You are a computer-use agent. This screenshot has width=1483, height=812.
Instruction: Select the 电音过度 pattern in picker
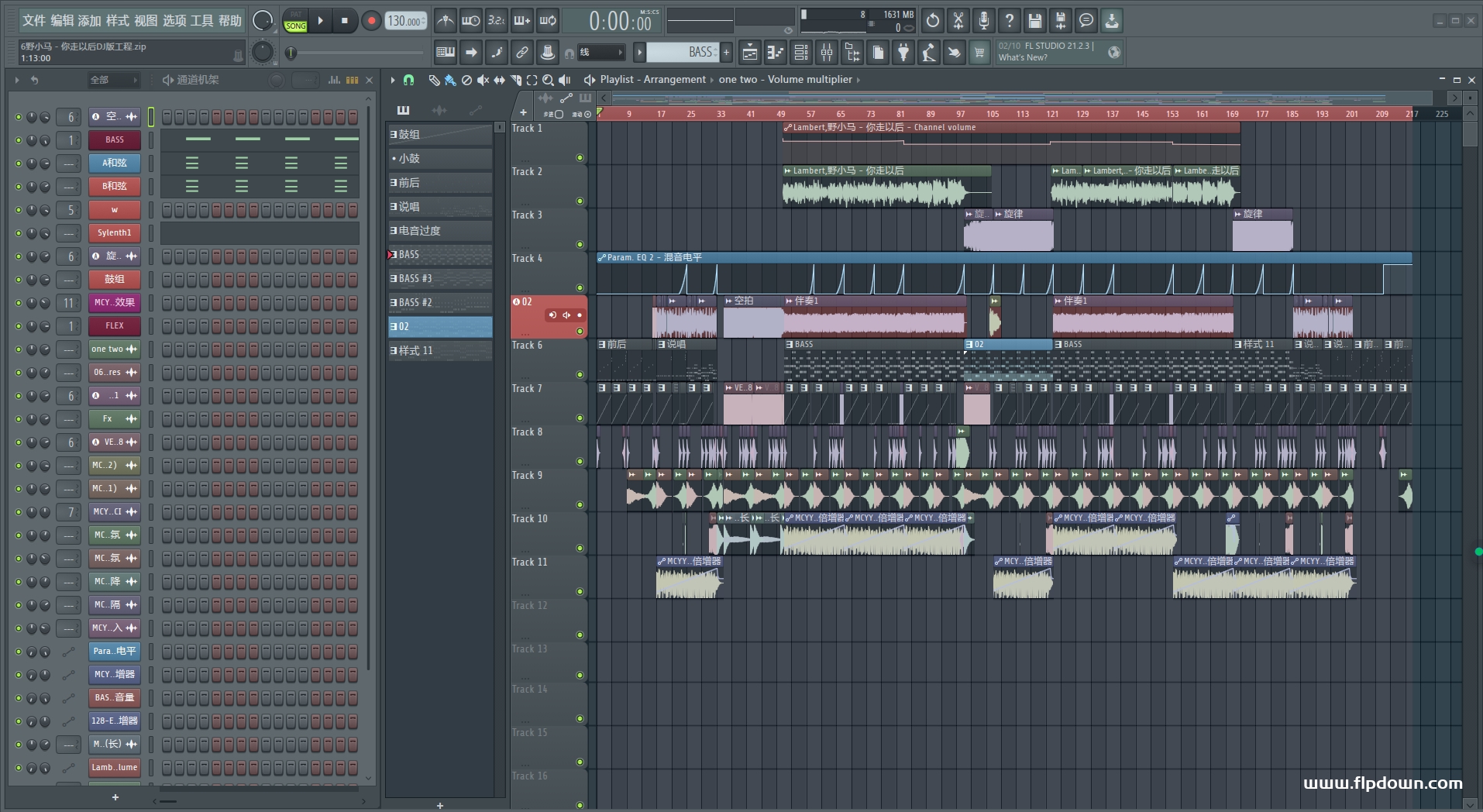440,230
